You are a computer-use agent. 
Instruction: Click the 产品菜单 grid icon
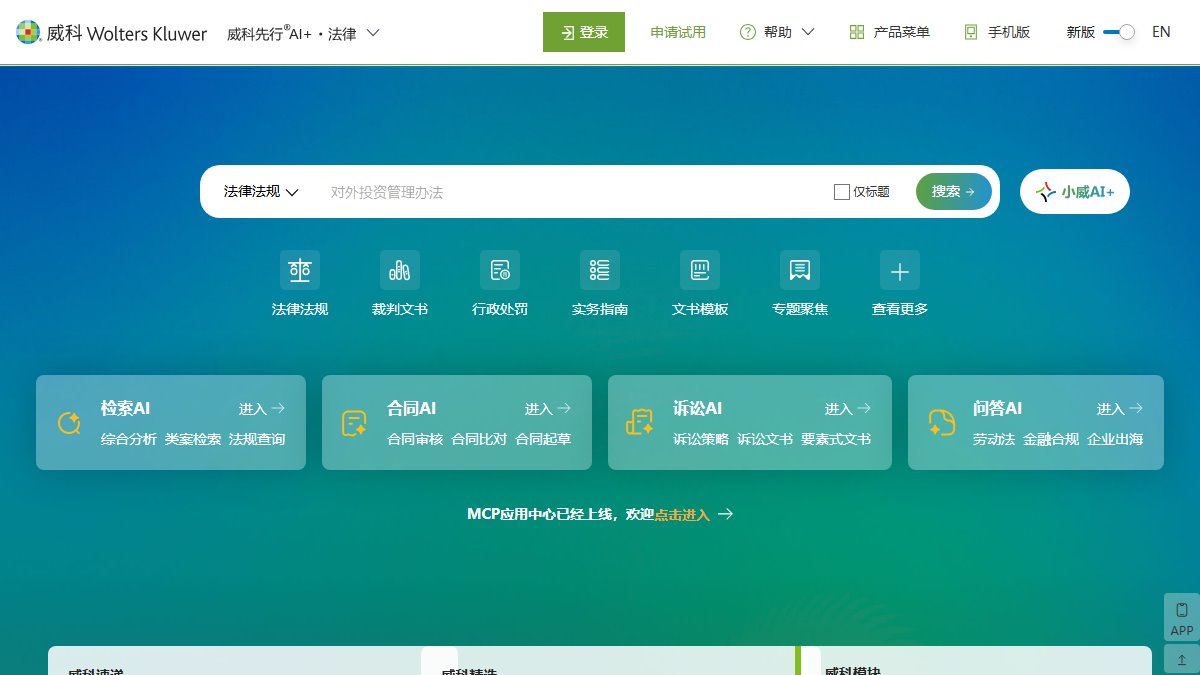[857, 32]
